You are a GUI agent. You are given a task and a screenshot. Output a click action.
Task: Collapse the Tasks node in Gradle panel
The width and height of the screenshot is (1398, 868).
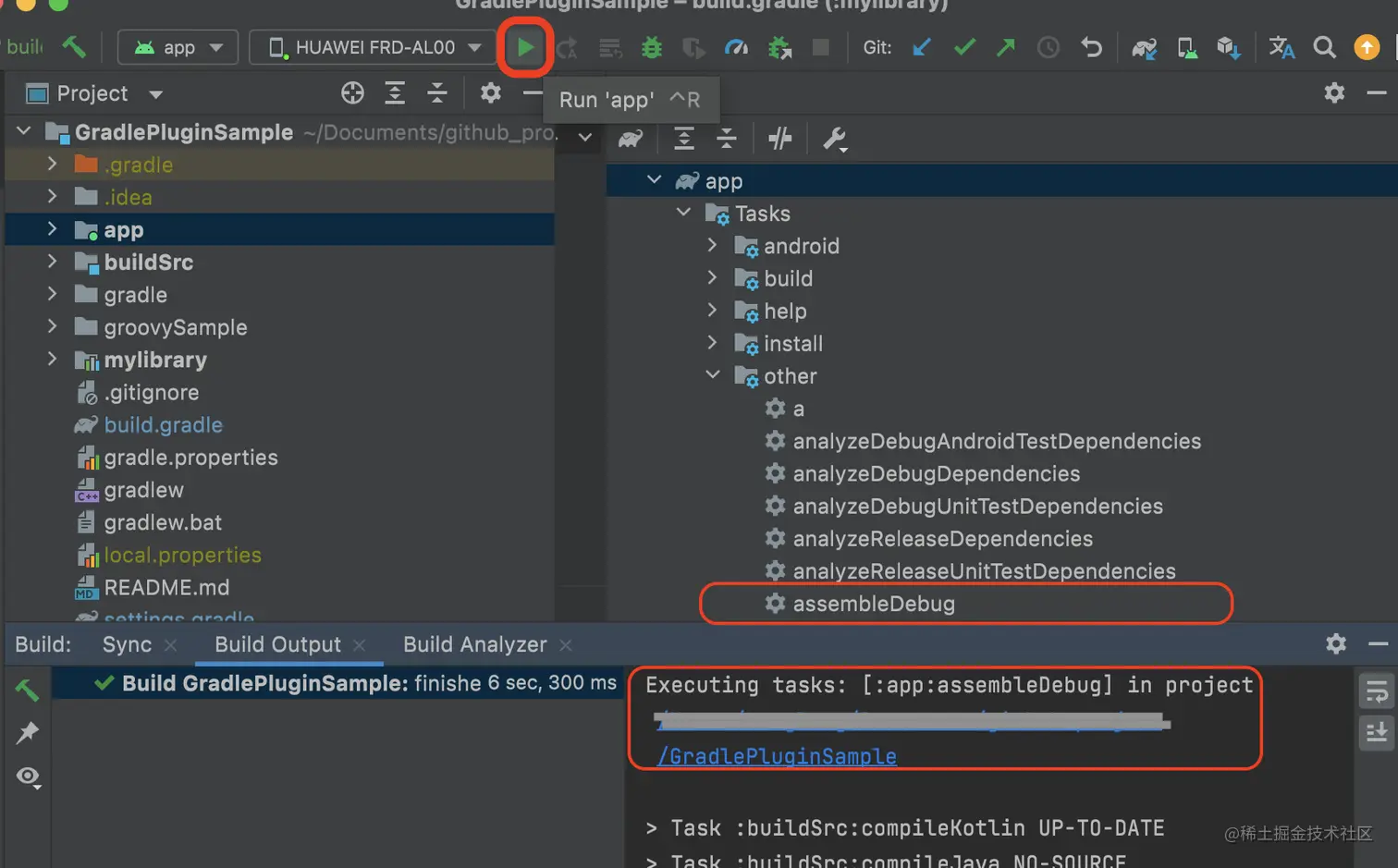point(683,213)
